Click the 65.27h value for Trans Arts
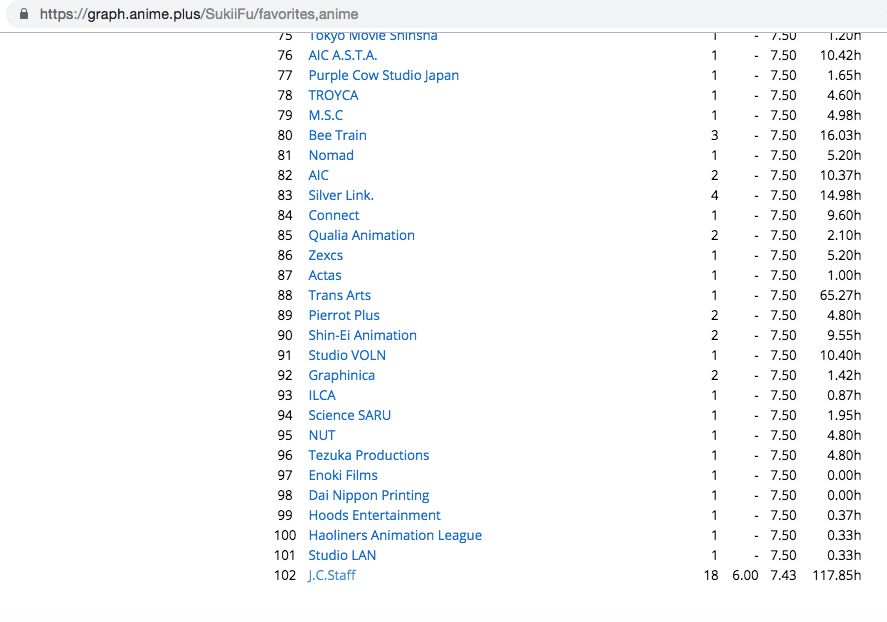Image resolution: width=887 pixels, height=622 pixels. coord(841,295)
